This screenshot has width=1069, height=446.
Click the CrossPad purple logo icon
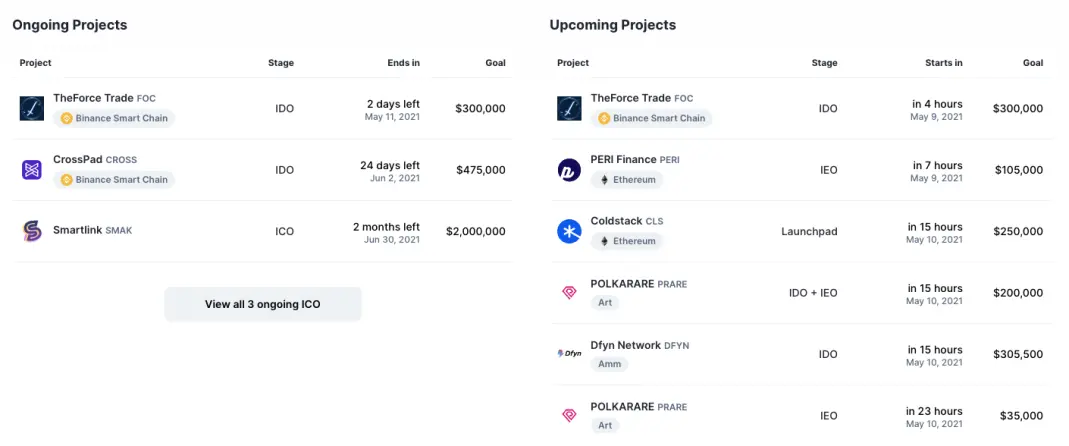[32, 170]
